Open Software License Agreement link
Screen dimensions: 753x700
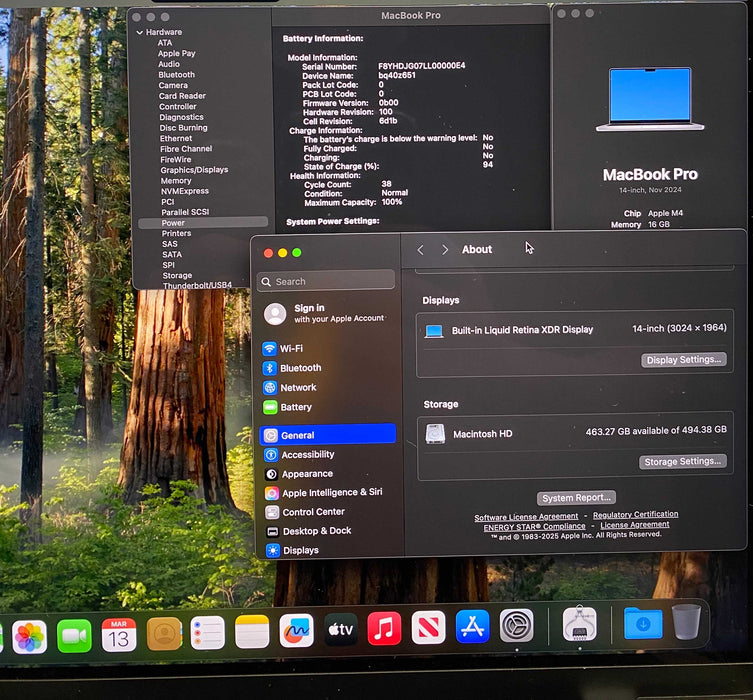pyautogui.click(x=526, y=517)
